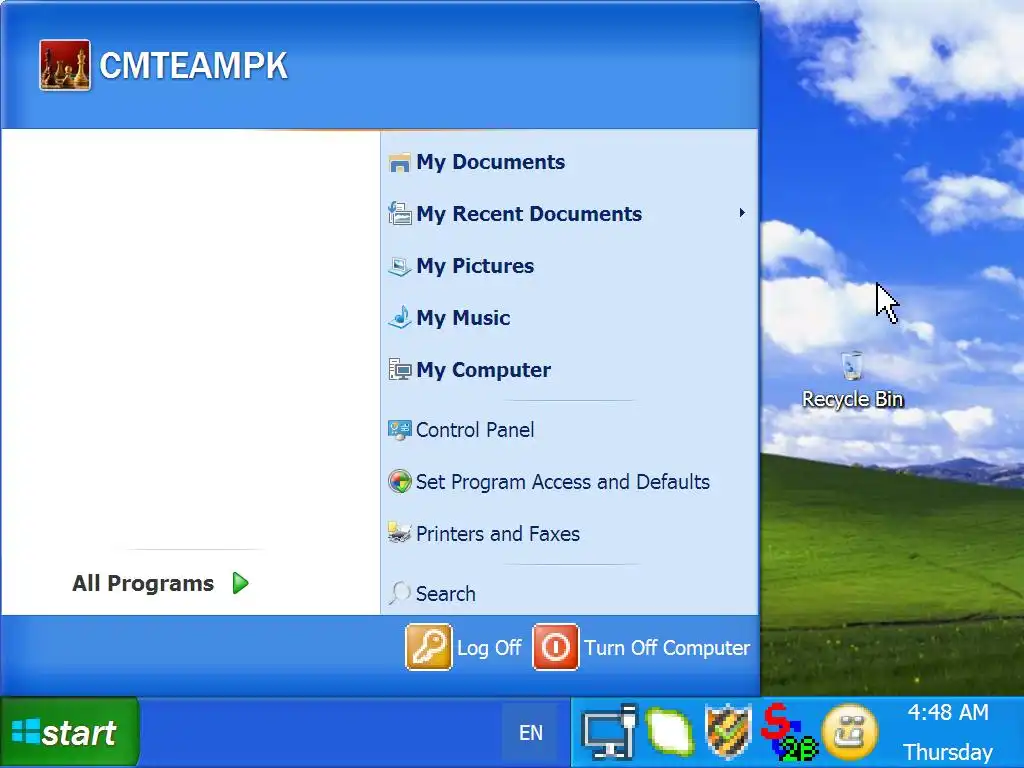1024x768 pixels.
Task: Click the green start button
Action: [69, 732]
